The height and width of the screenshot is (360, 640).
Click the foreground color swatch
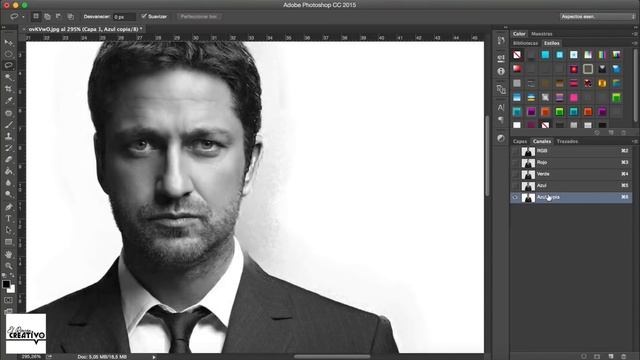[6, 284]
